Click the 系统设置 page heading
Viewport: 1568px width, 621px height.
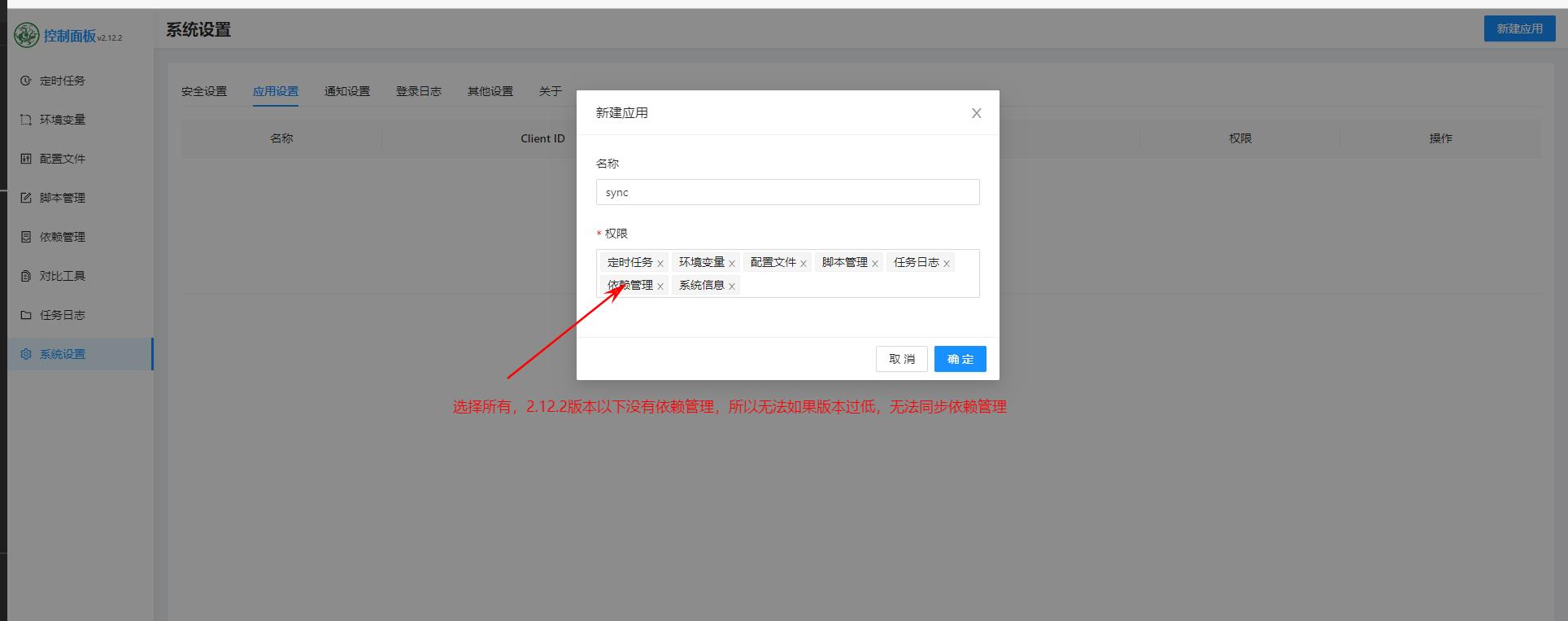[x=198, y=30]
